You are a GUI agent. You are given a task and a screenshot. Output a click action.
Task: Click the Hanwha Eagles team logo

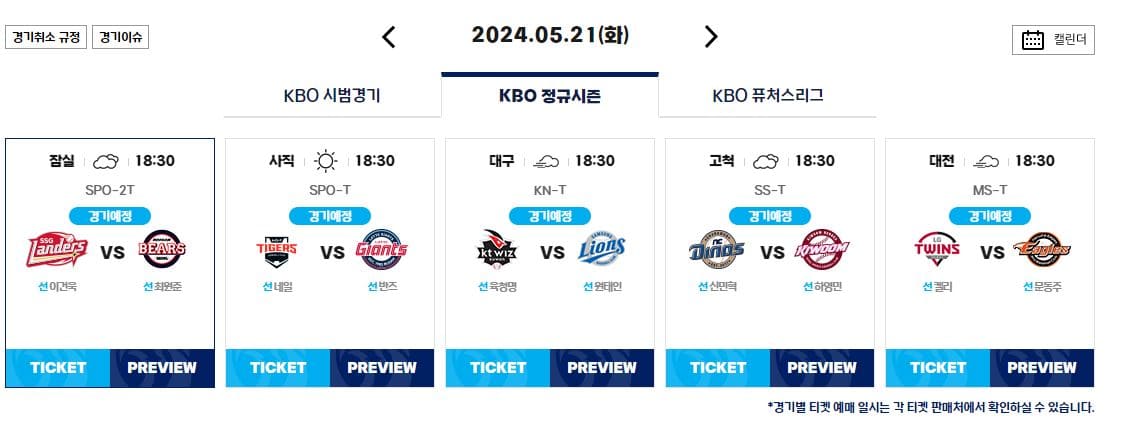point(1042,250)
